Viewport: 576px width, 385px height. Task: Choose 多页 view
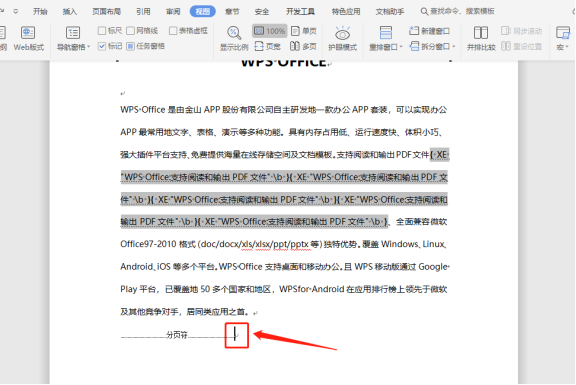(303, 46)
